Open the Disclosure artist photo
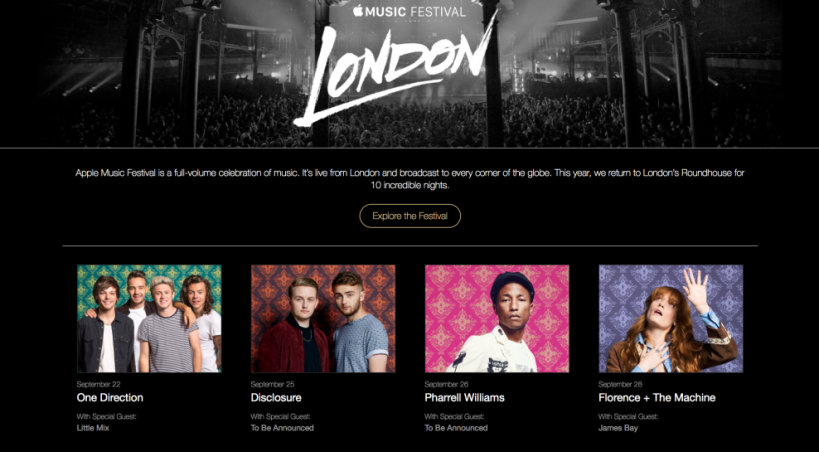 [323, 318]
